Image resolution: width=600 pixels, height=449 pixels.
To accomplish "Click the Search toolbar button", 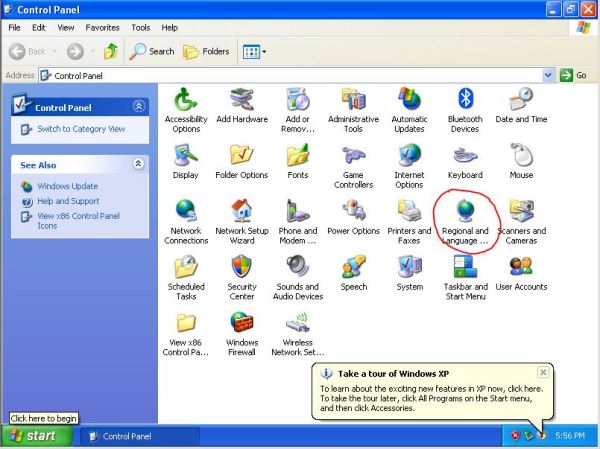I will point(152,52).
